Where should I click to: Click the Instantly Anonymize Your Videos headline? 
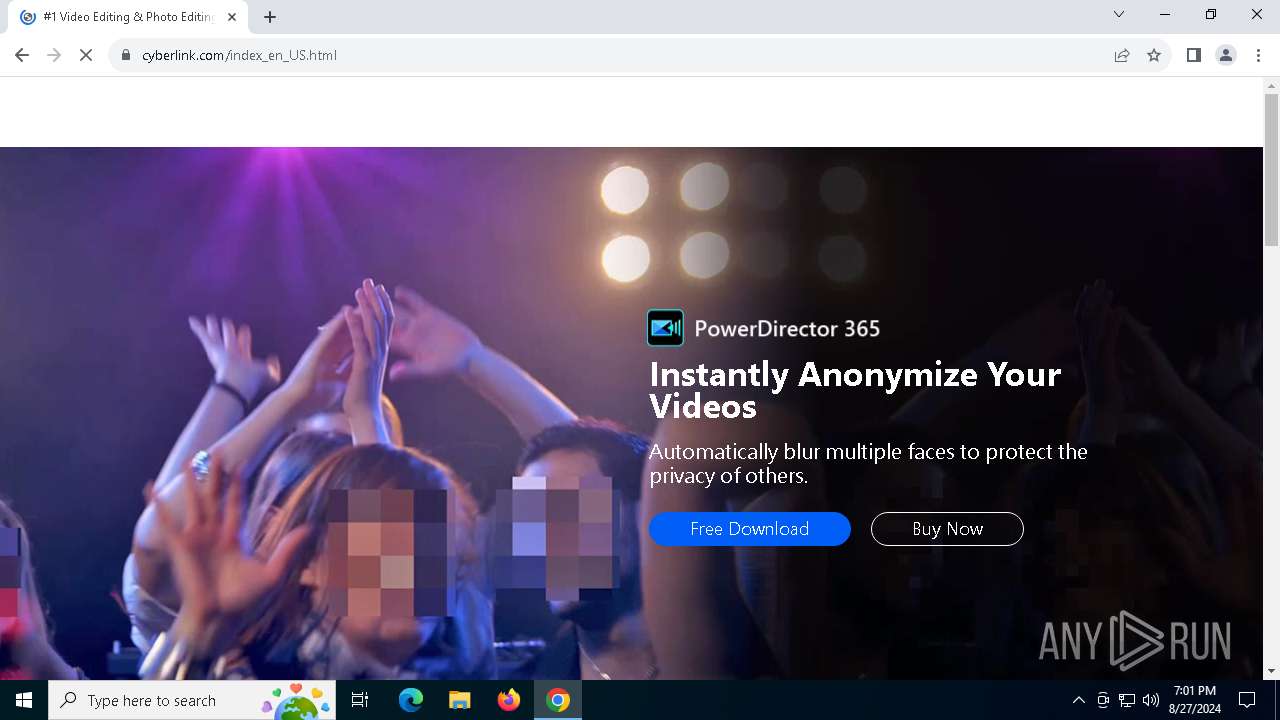[x=855, y=390]
